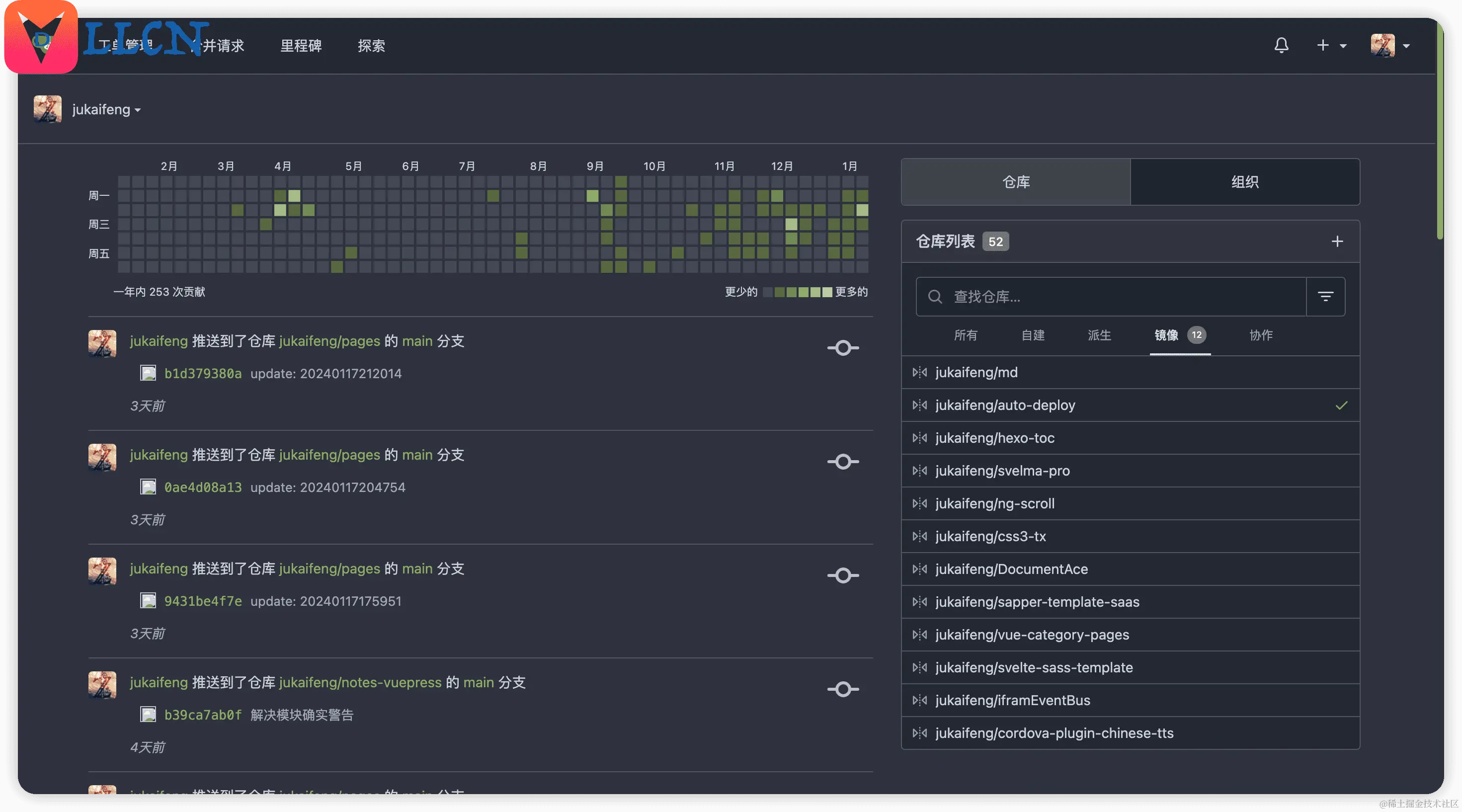Click the filter icon beside repository search
Screen dimensions: 1462x812
1325,296
